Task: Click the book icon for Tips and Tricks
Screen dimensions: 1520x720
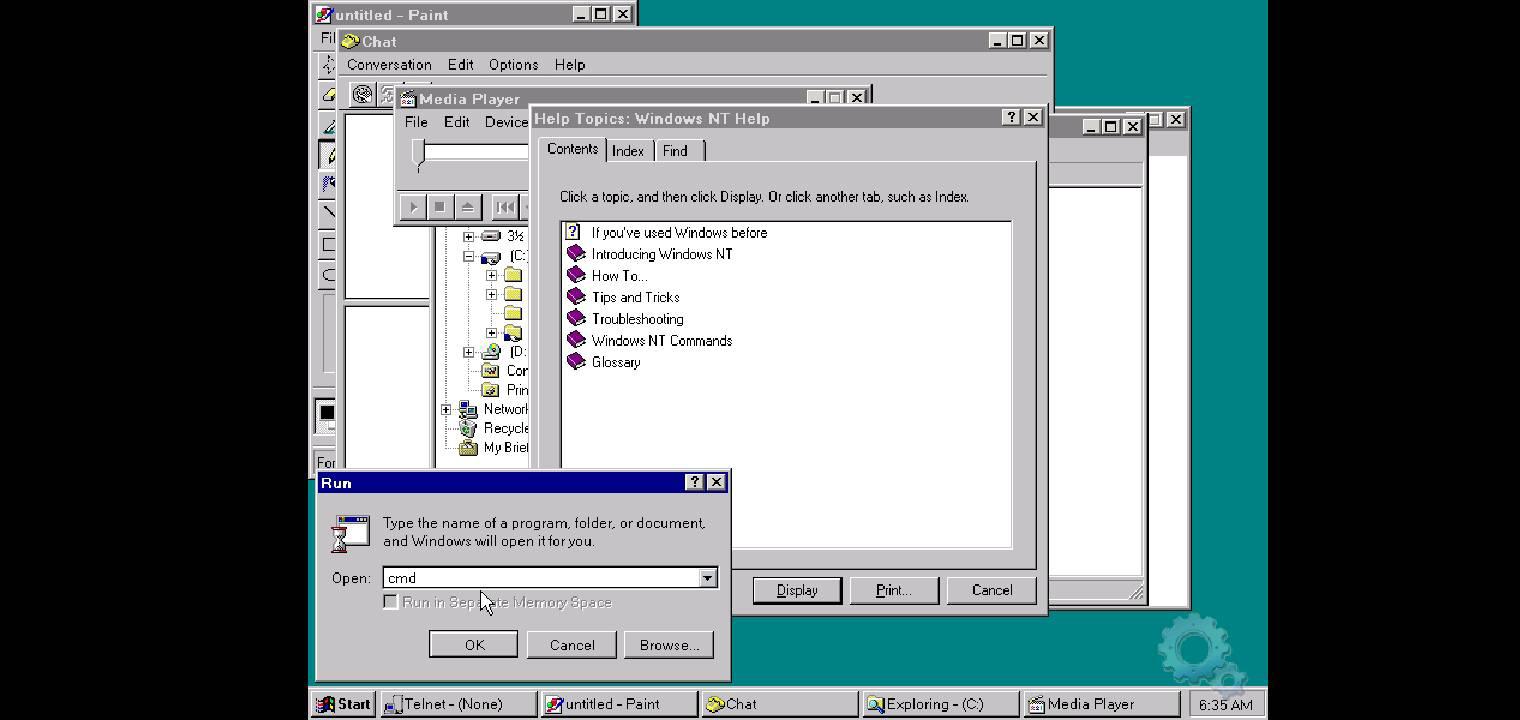Action: pos(576,297)
